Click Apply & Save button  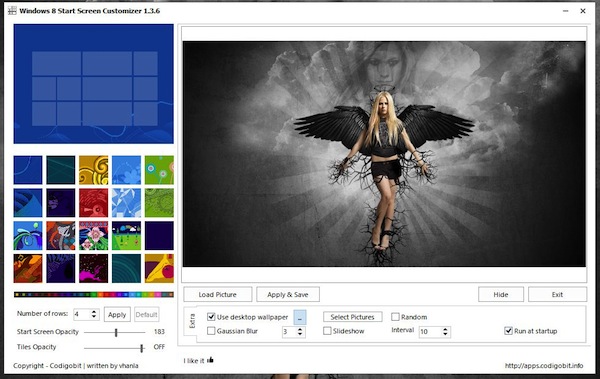coord(288,294)
